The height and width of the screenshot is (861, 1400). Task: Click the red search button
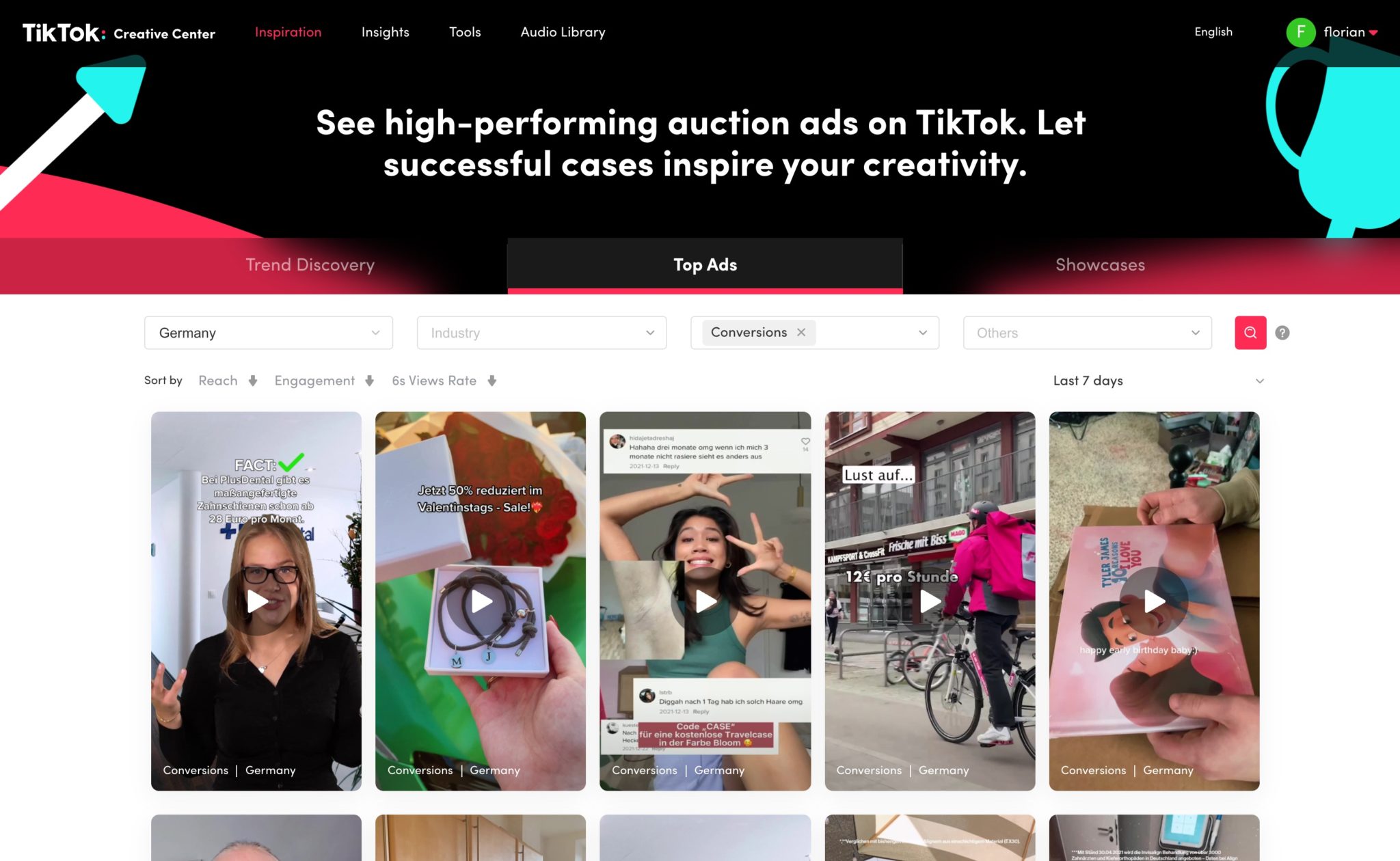coord(1250,333)
